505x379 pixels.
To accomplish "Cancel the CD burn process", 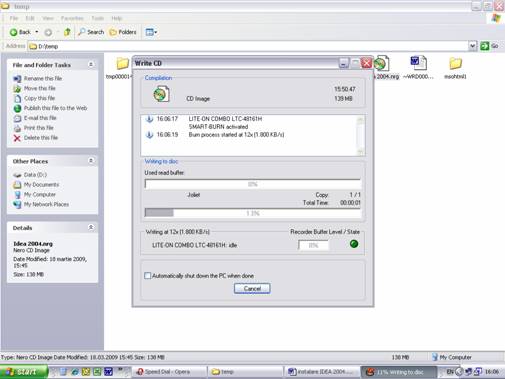I will point(252,289).
